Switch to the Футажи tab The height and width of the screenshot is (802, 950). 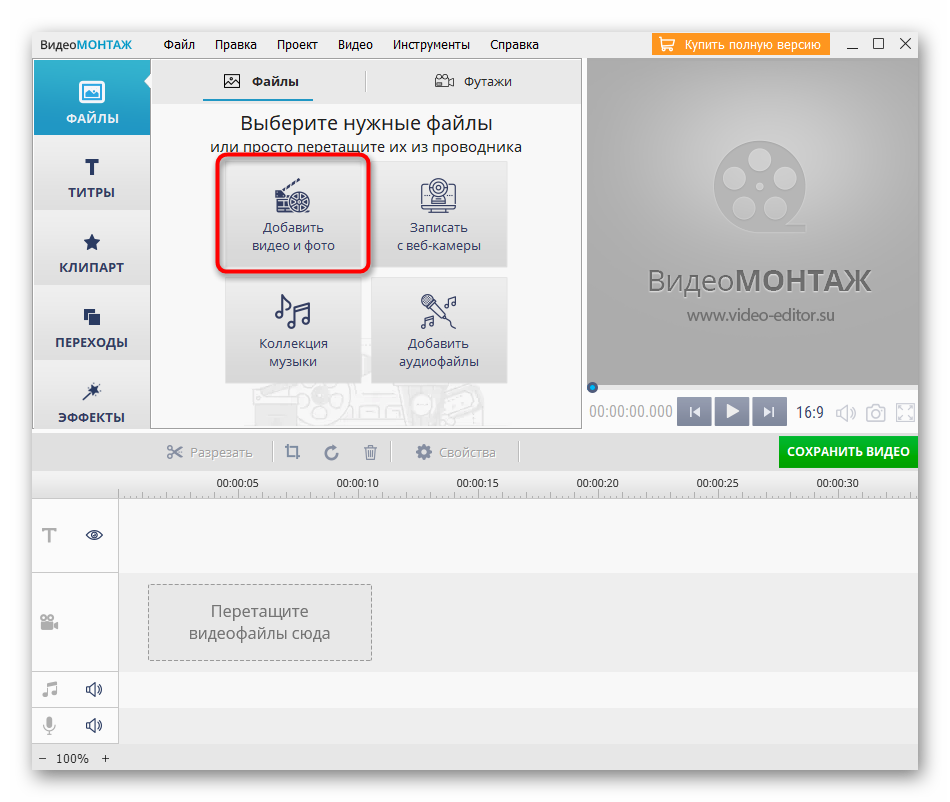tap(473, 81)
